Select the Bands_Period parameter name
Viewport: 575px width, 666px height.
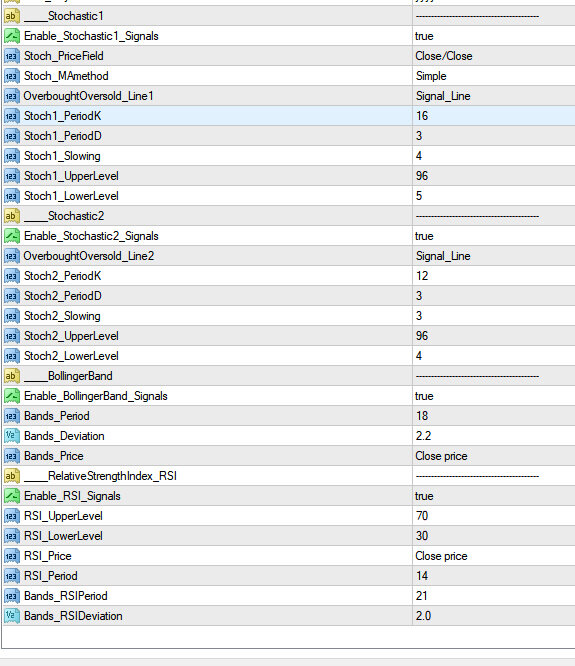[x=57, y=416]
